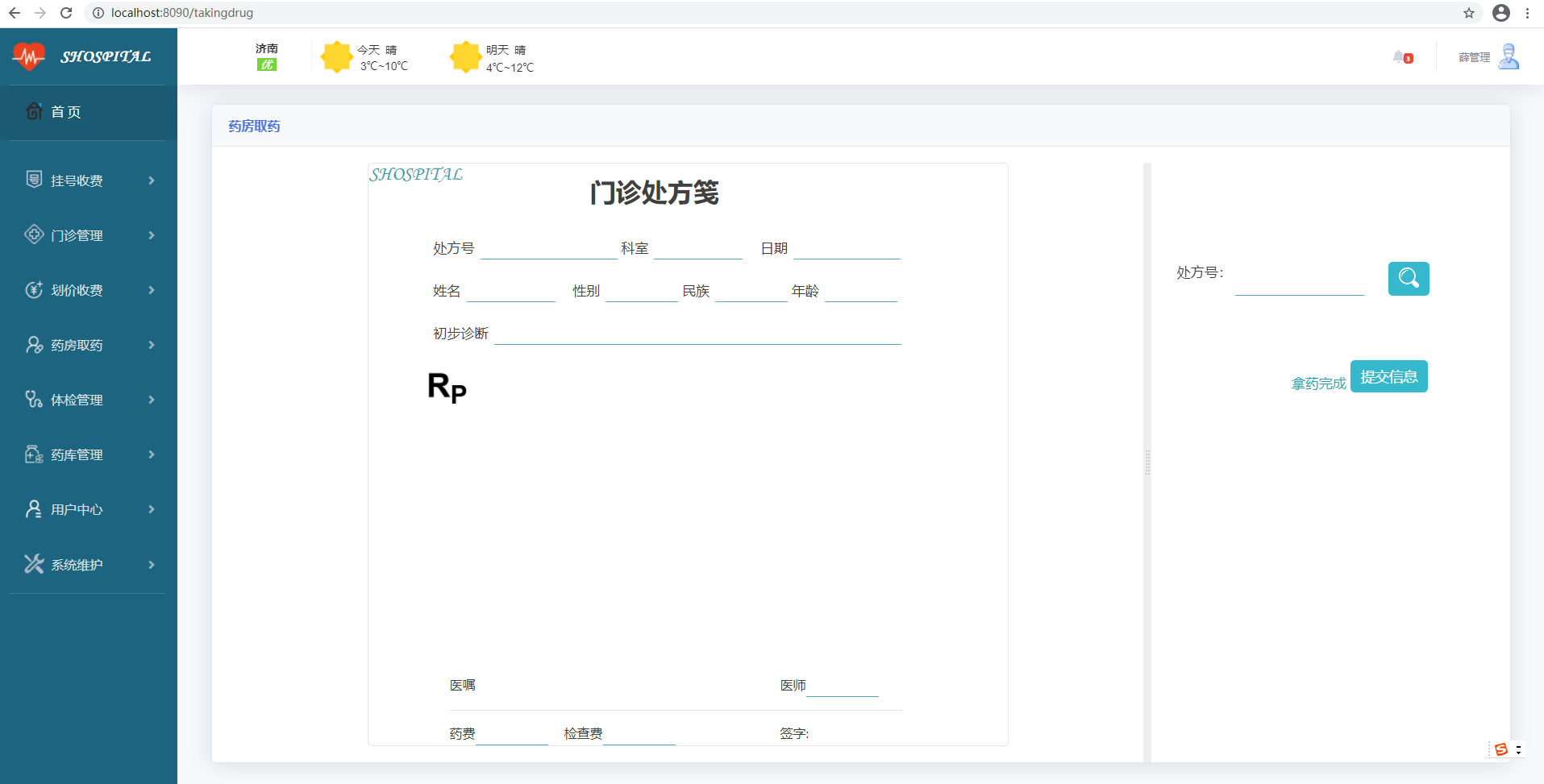This screenshot has width=1544, height=784.
Task: Click the 药库管理 drug storage icon
Action: pyautogui.click(x=33, y=454)
